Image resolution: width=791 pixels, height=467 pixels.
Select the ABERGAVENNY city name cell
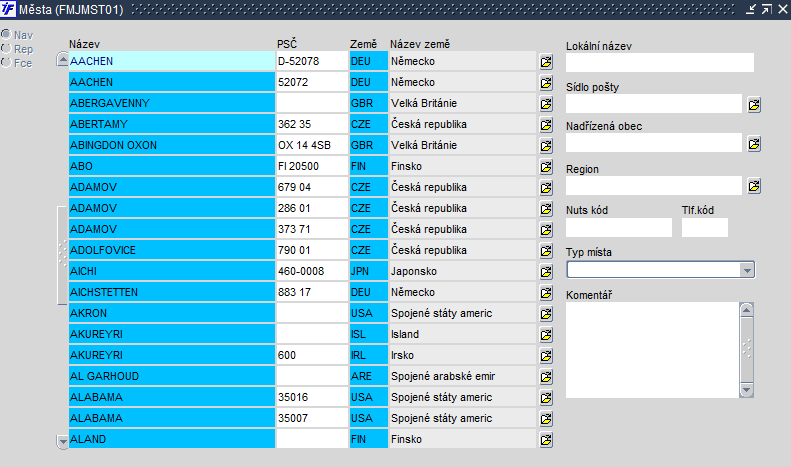pyautogui.click(x=172, y=103)
